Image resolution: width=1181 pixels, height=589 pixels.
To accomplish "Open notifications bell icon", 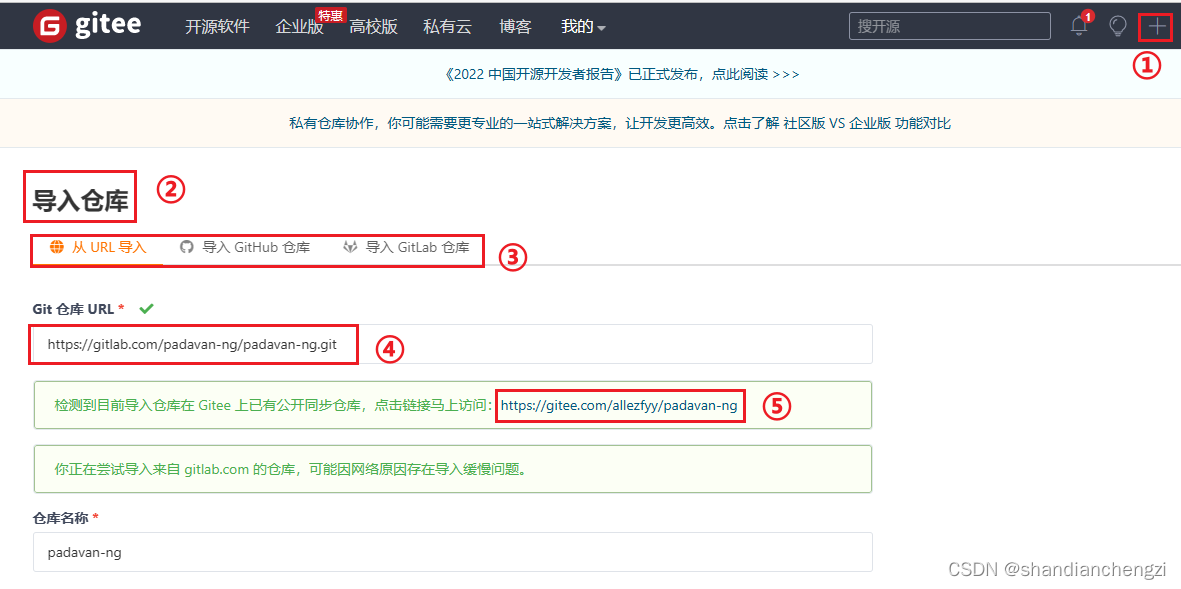I will point(1079,26).
